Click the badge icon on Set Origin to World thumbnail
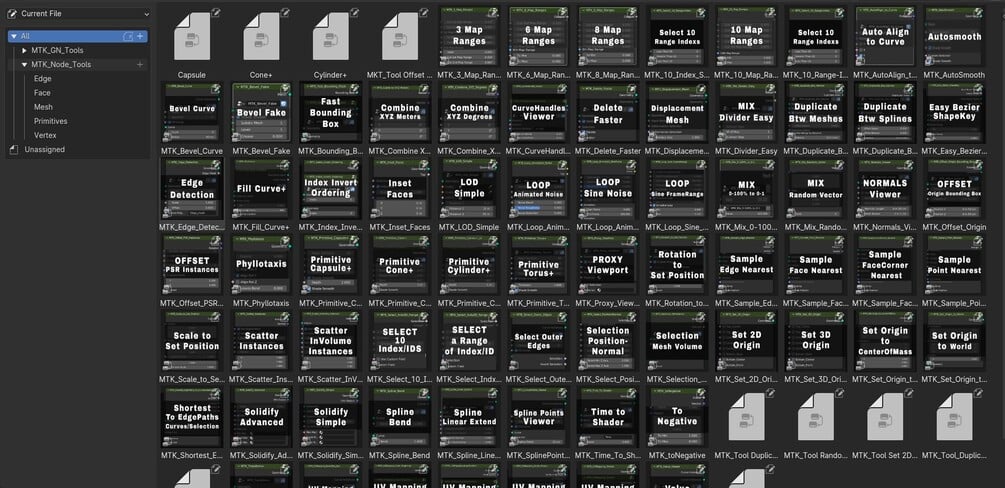Screen dimensions: 1005x488 tap(977, 317)
